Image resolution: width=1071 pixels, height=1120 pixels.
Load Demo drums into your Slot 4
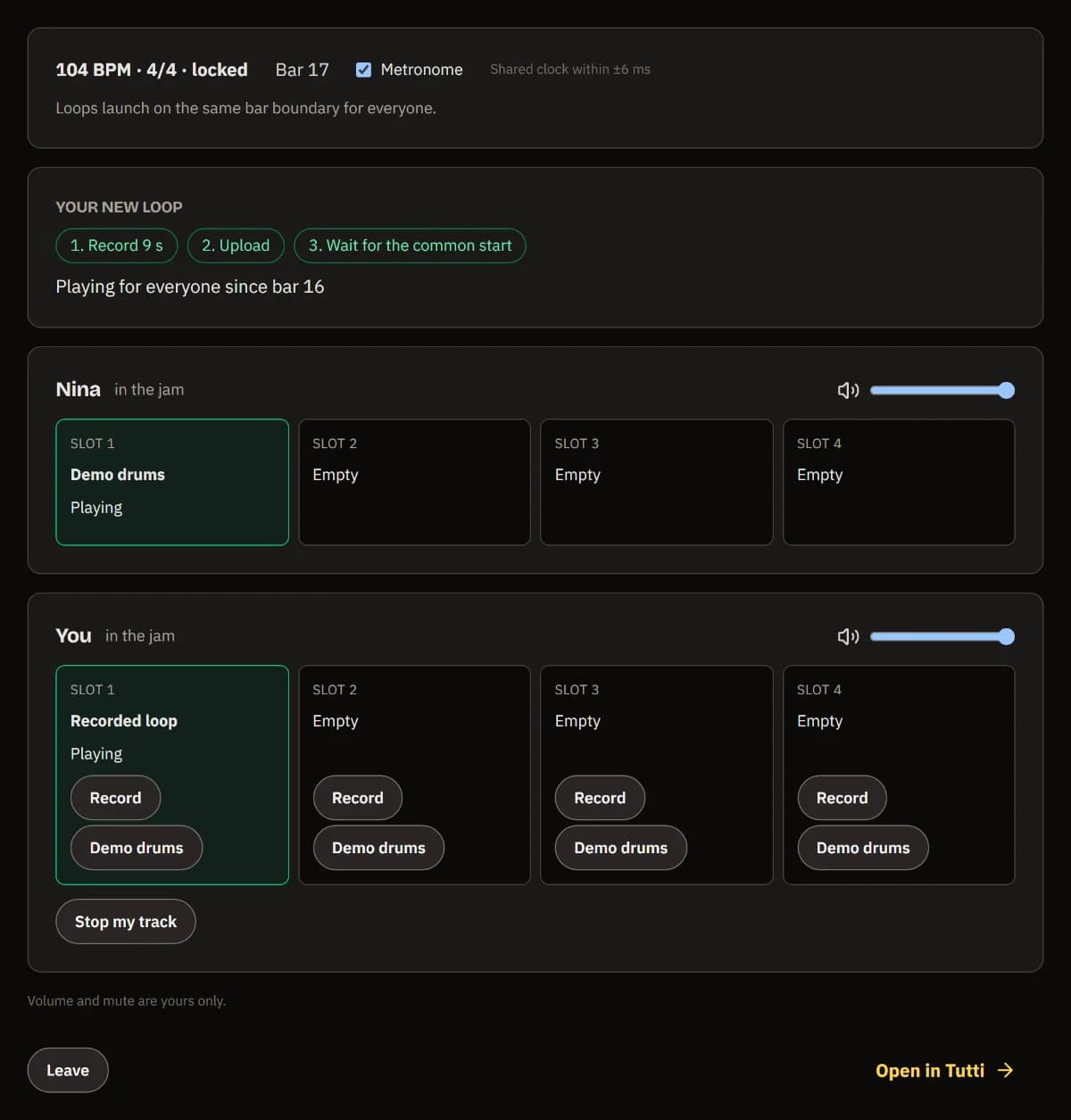pos(863,848)
